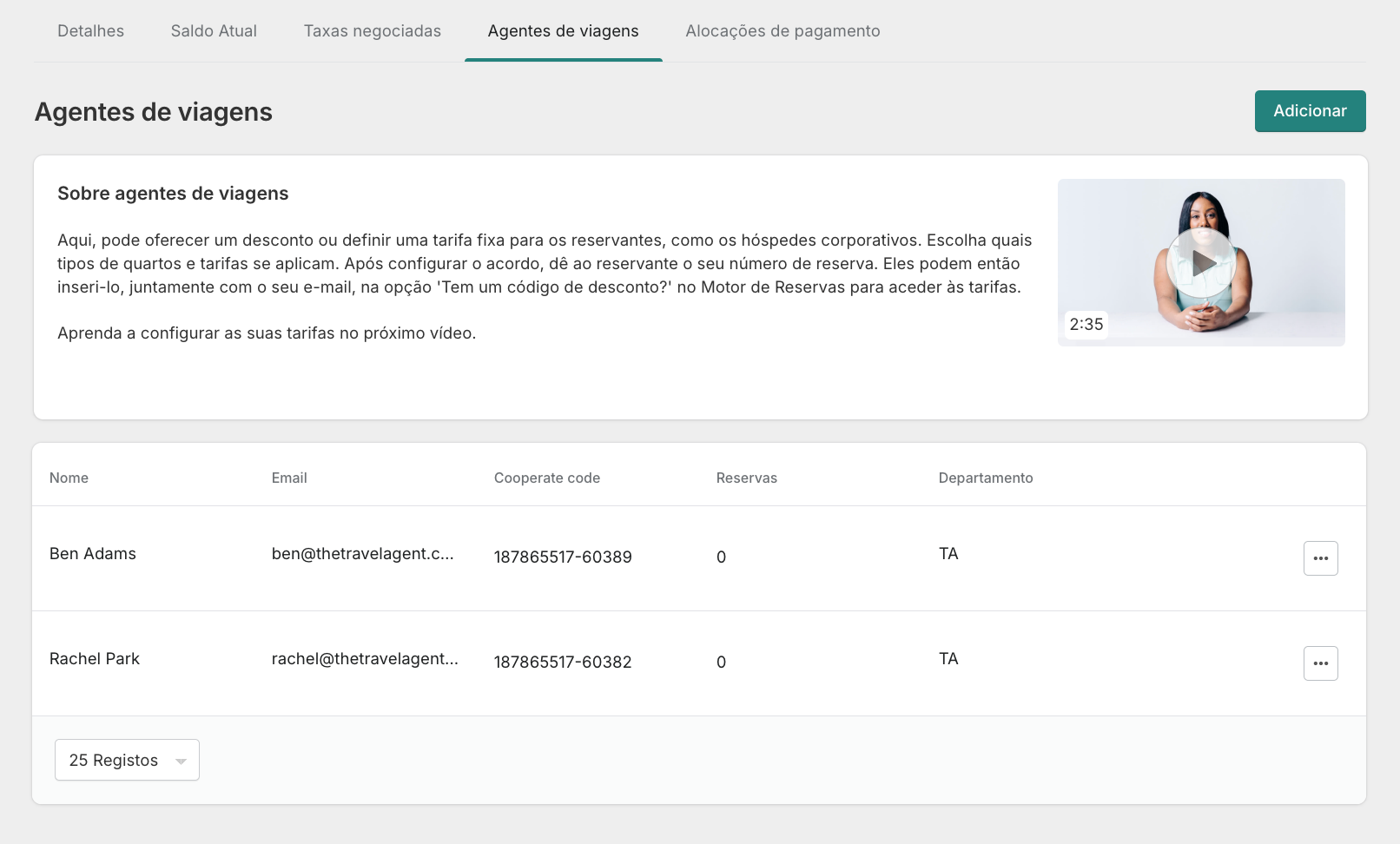
Task: Click the Agentes de viagens page title
Action: (154, 112)
